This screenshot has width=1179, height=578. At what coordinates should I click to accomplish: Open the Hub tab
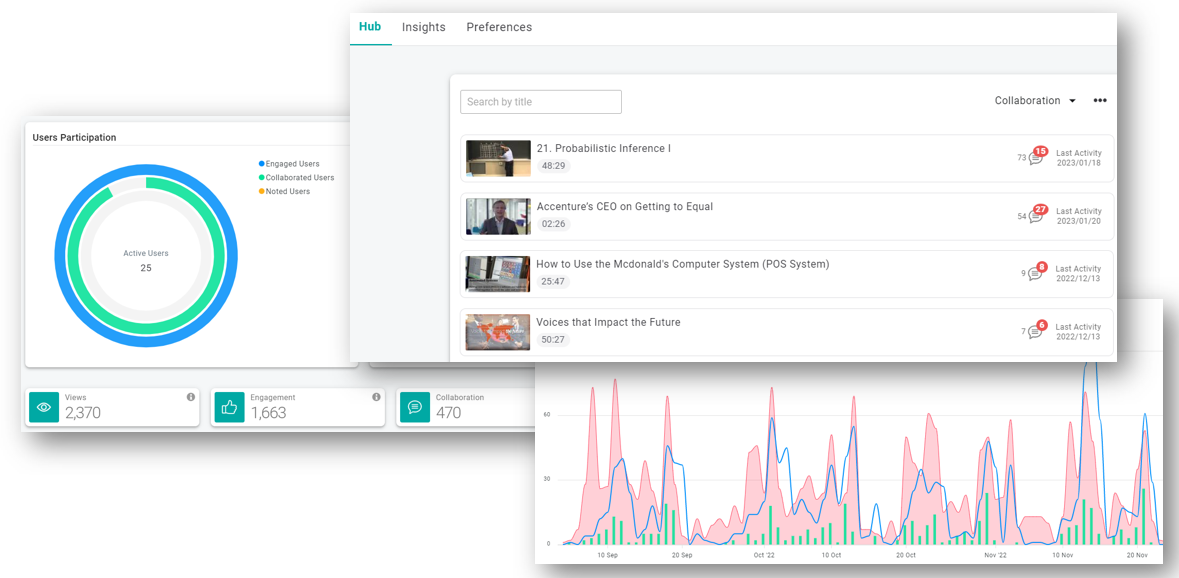(x=370, y=27)
